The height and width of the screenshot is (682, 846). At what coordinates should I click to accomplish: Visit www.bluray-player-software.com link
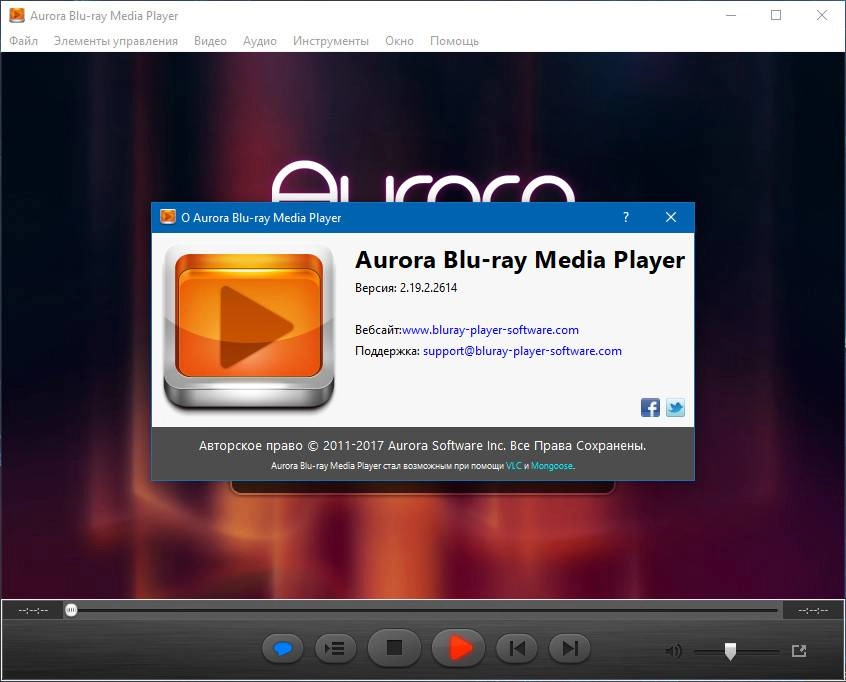[x=490, y=330]
